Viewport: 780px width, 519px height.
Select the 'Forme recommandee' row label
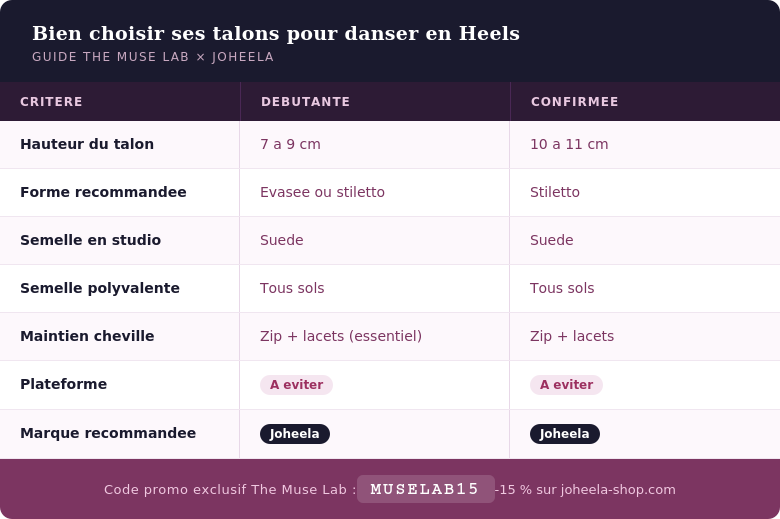click(103, 192)
